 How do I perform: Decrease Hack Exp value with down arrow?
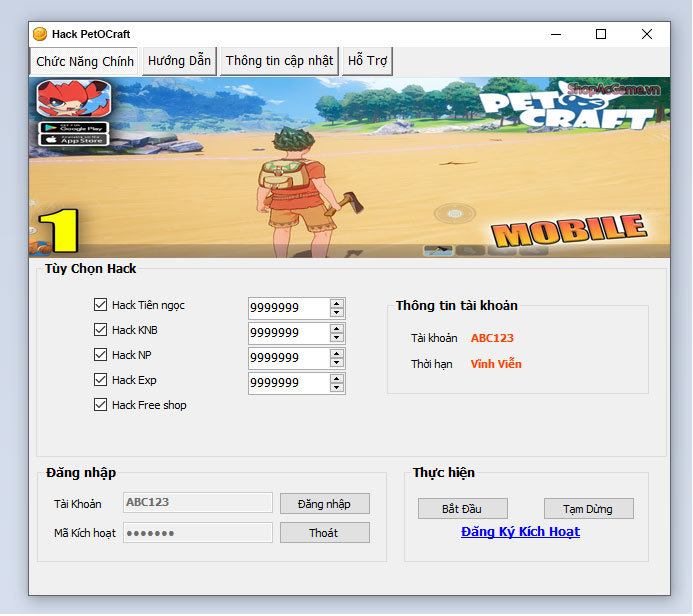click(x=337, y=388)
